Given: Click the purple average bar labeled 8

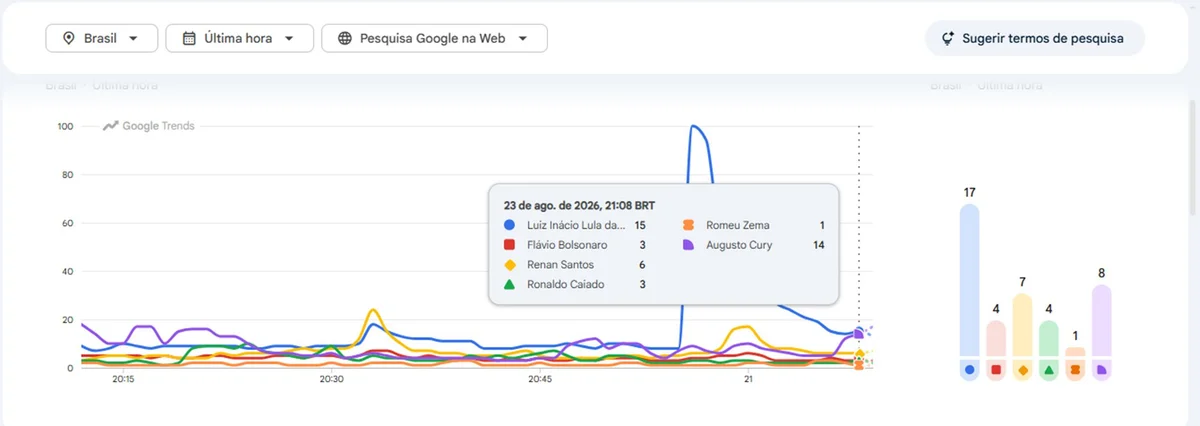Looking at the screenshot, I should tap(1101, 320).
